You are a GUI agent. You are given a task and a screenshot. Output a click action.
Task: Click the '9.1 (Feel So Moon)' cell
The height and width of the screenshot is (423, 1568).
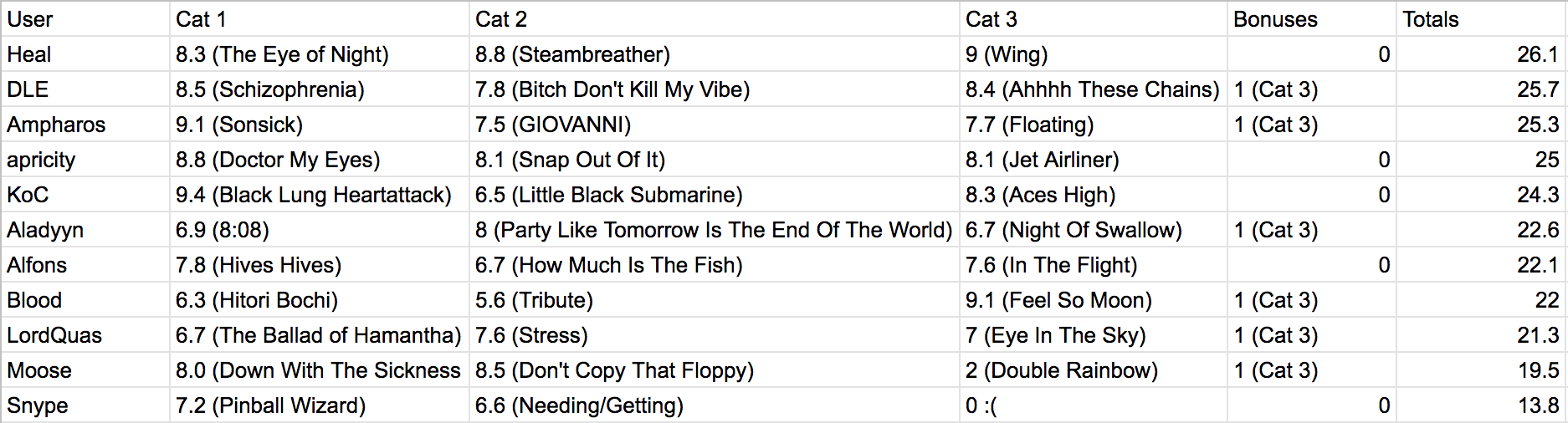pyautogui.click(x=1093, y=299)
